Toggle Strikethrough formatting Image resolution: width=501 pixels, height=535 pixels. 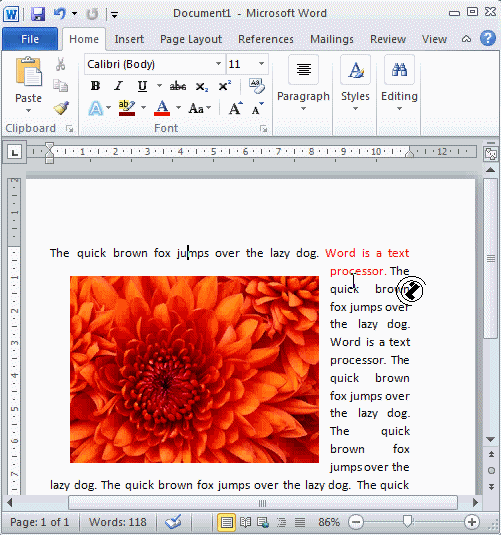pos(178,86)
